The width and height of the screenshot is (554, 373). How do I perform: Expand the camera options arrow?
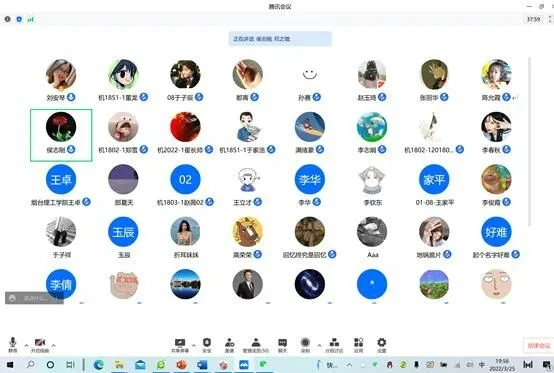pyautogui.click(x=53, y=345)
